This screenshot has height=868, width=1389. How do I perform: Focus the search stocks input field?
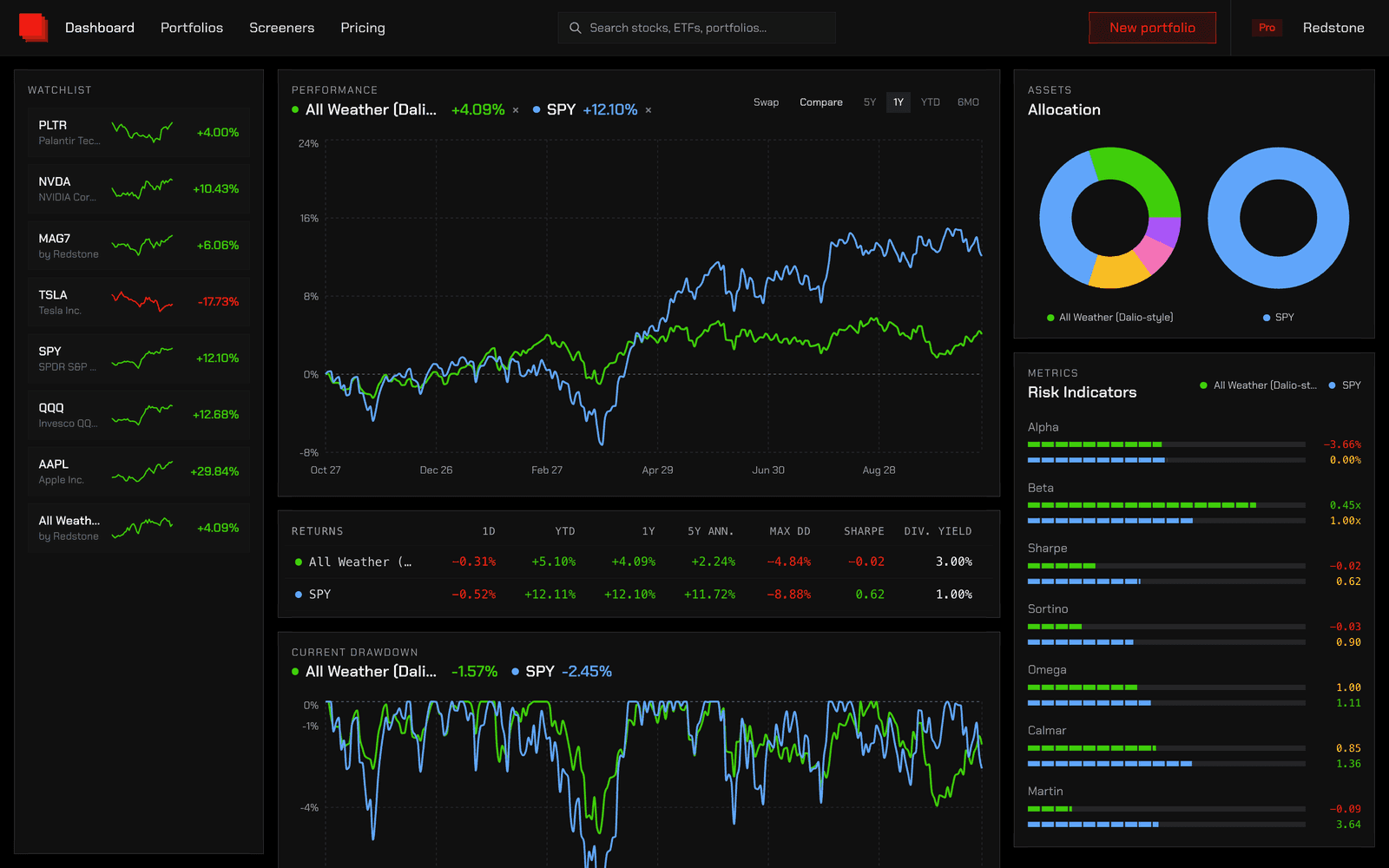[696, 28]
